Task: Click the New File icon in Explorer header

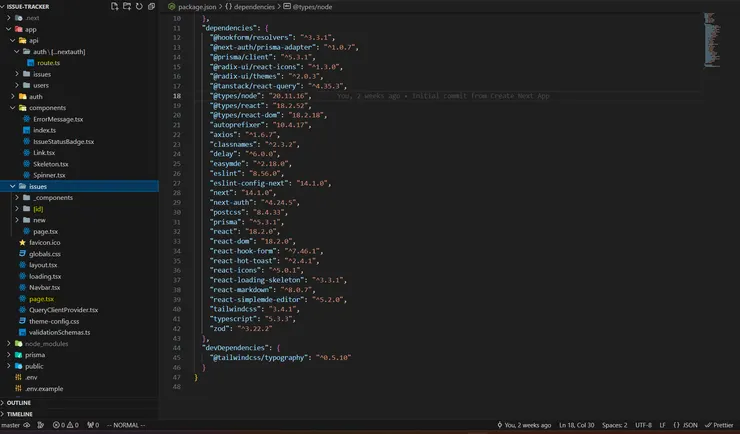Action: point(114,6)
